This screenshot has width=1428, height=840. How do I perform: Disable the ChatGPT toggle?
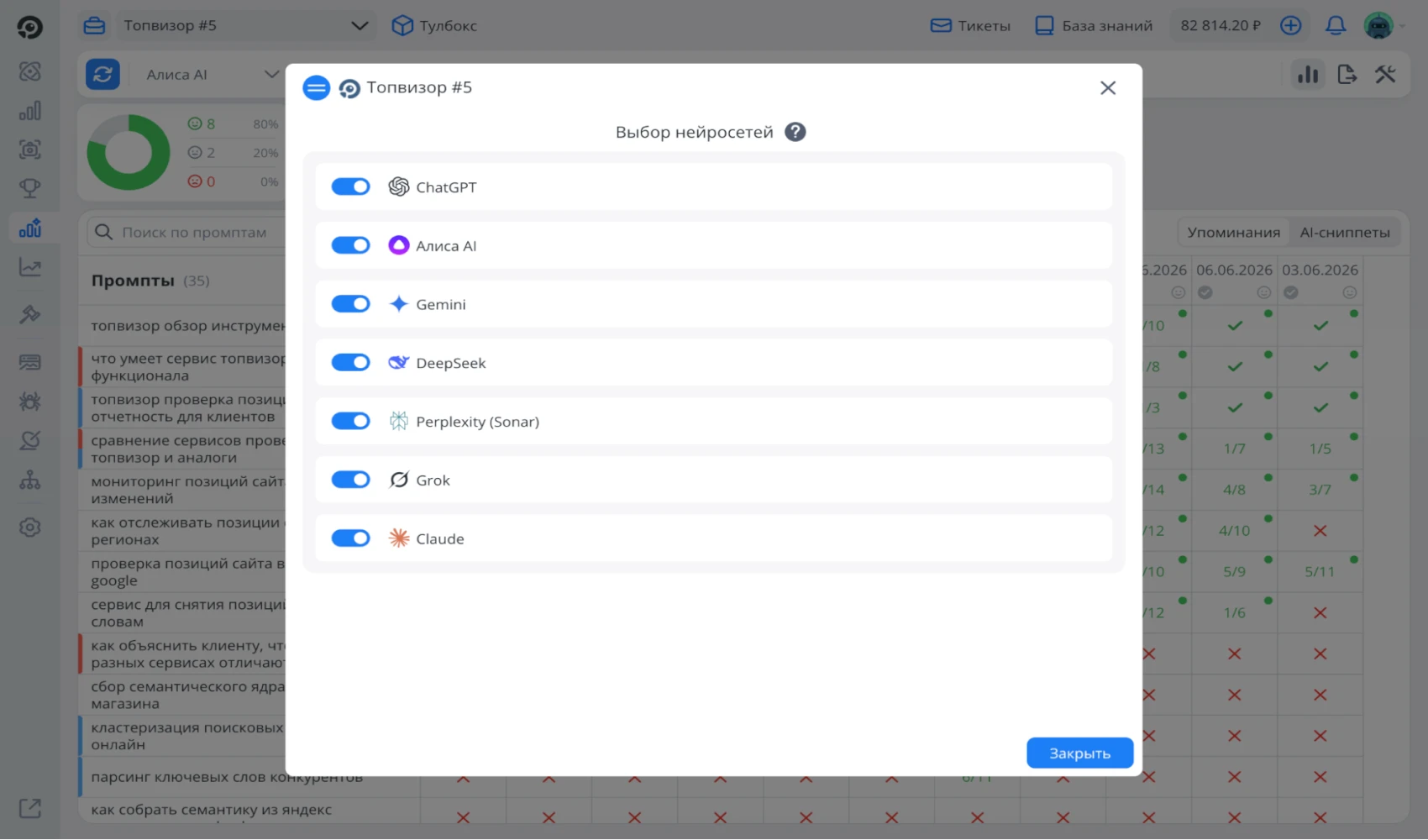[x=350, y=186]
